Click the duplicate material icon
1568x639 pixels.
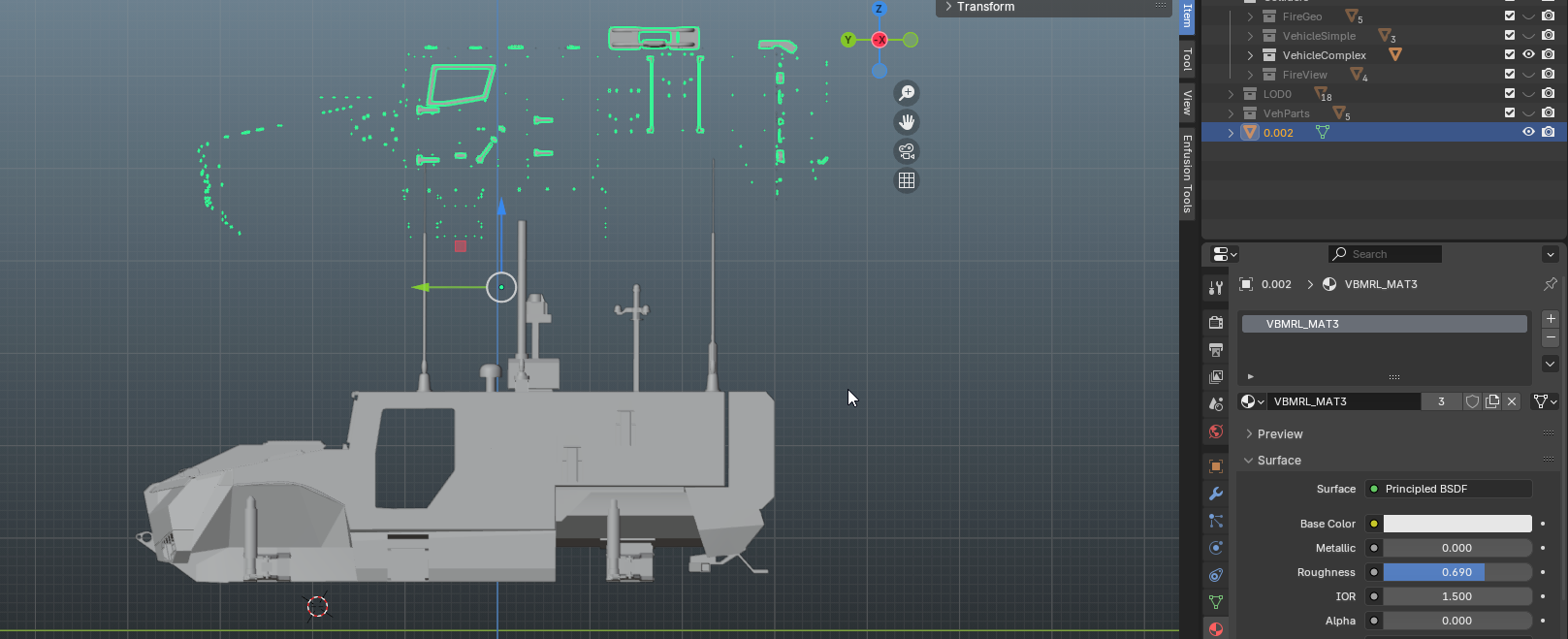click(x=1492, y=401)
